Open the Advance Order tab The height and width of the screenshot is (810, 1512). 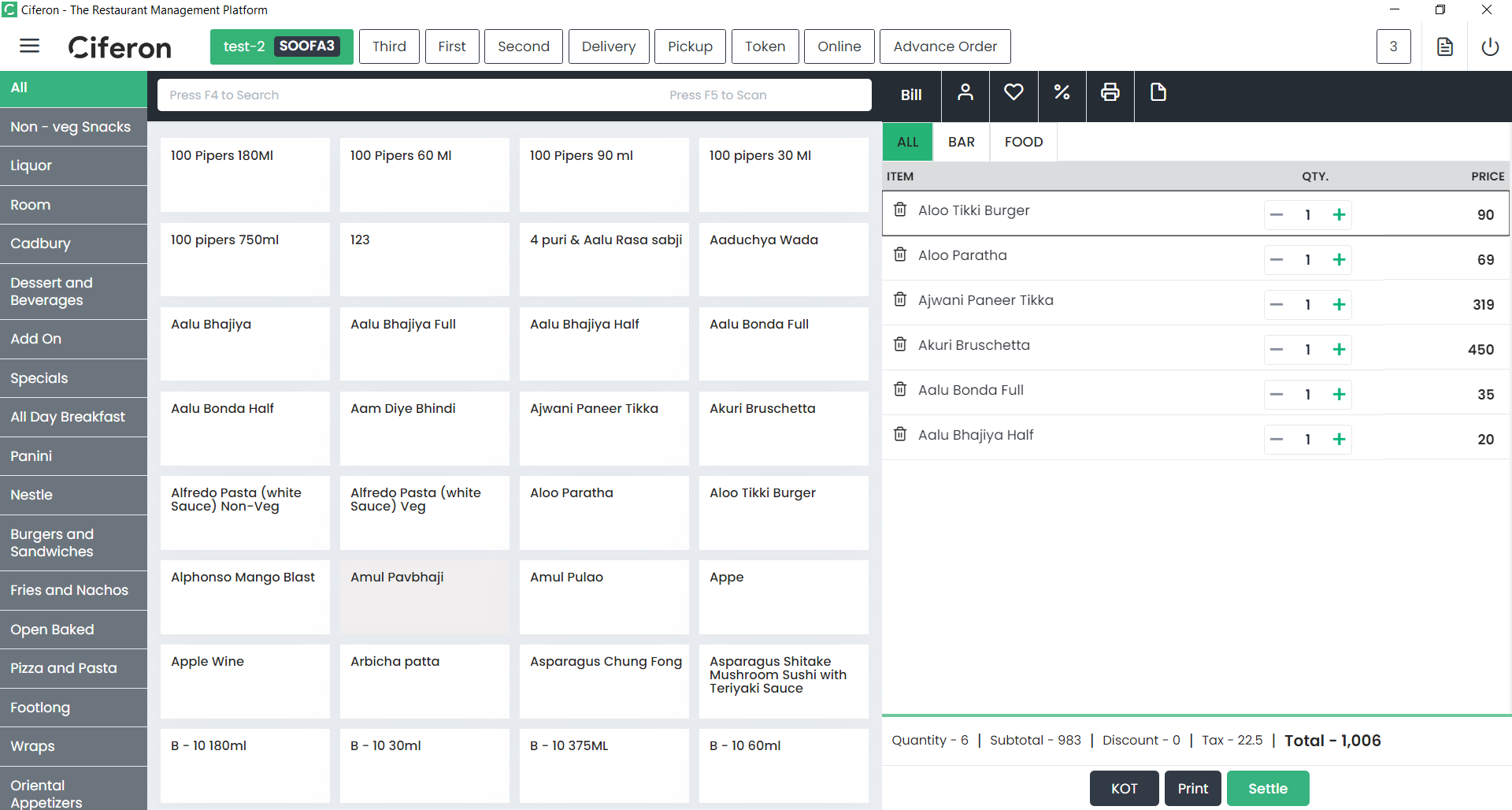point(945,46)
